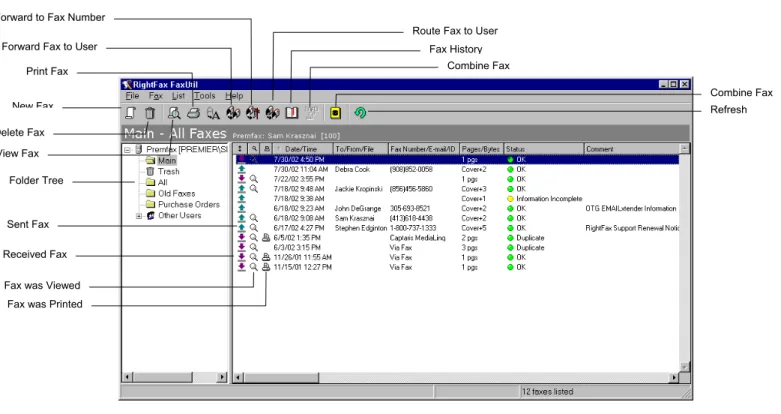Image resolution: width=781 pixels, height=414 pixels.
Task: Open the File menu
Action: [x=132, y=96]
